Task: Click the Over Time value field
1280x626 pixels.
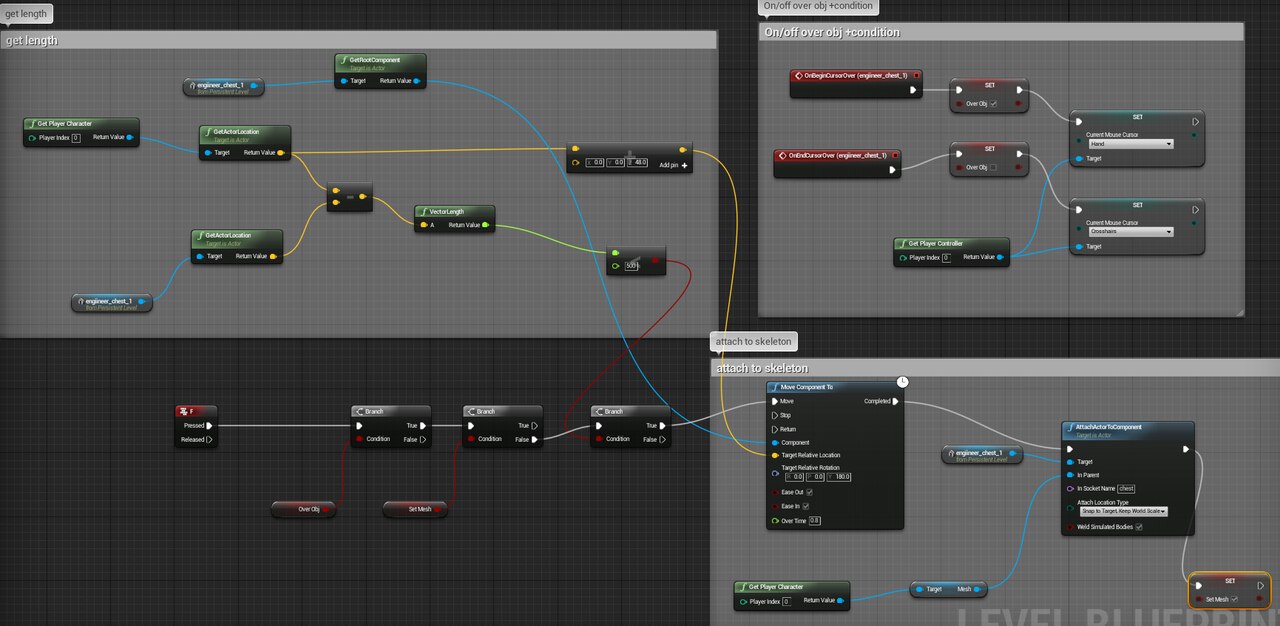Action: click(x=814, y=520)
